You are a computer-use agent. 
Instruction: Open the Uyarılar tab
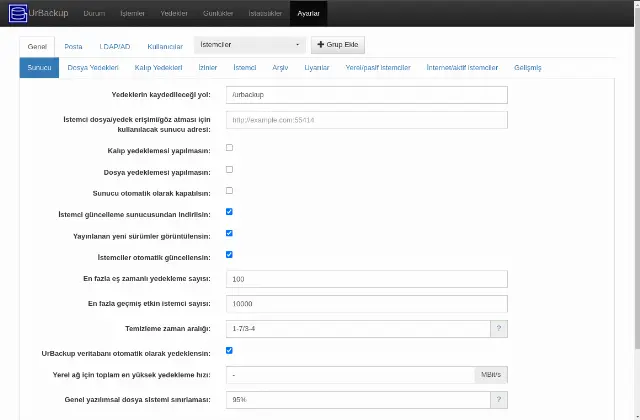click(x=317, y=68)
